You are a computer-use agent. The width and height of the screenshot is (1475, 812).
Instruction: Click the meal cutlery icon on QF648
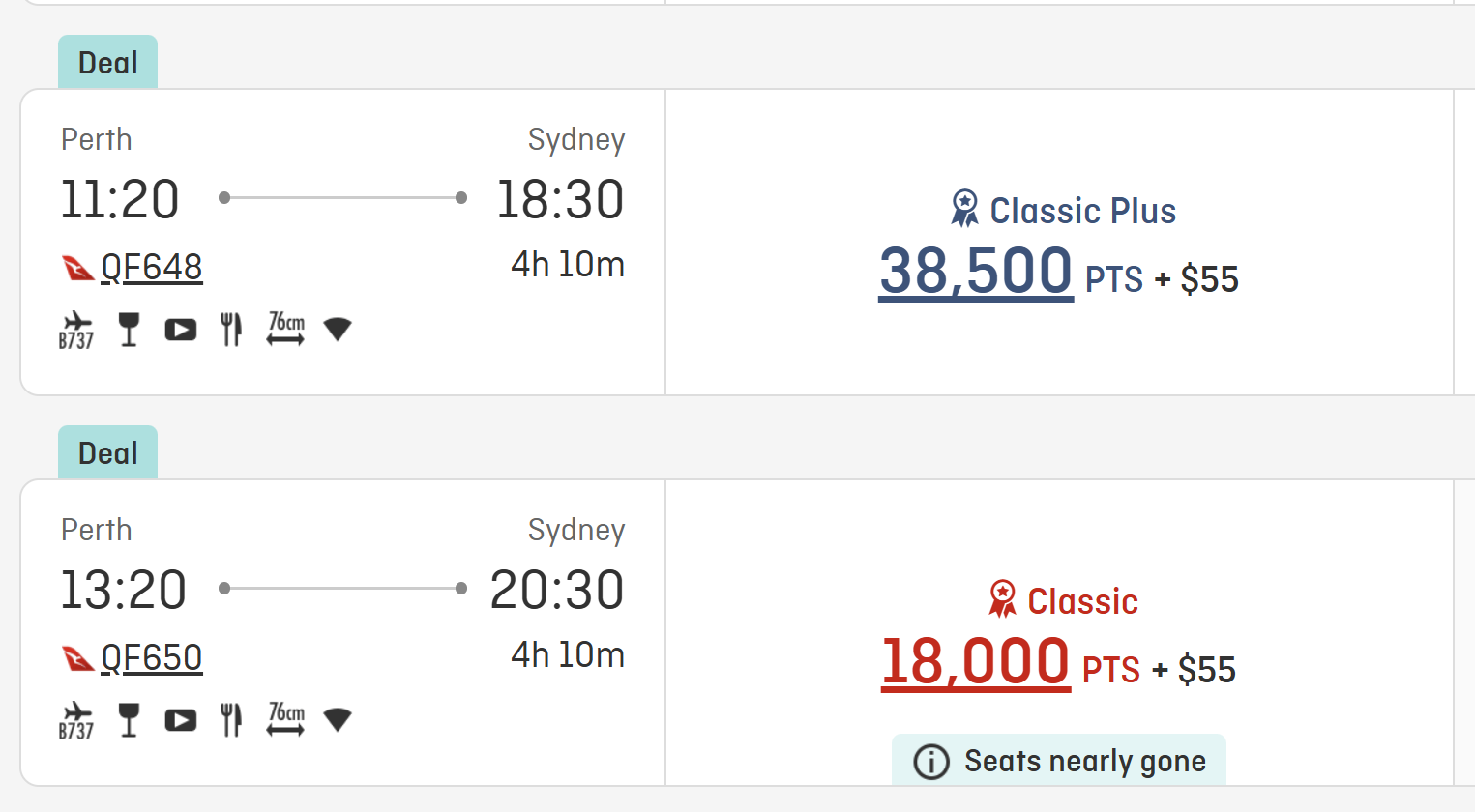pos(231,330)
